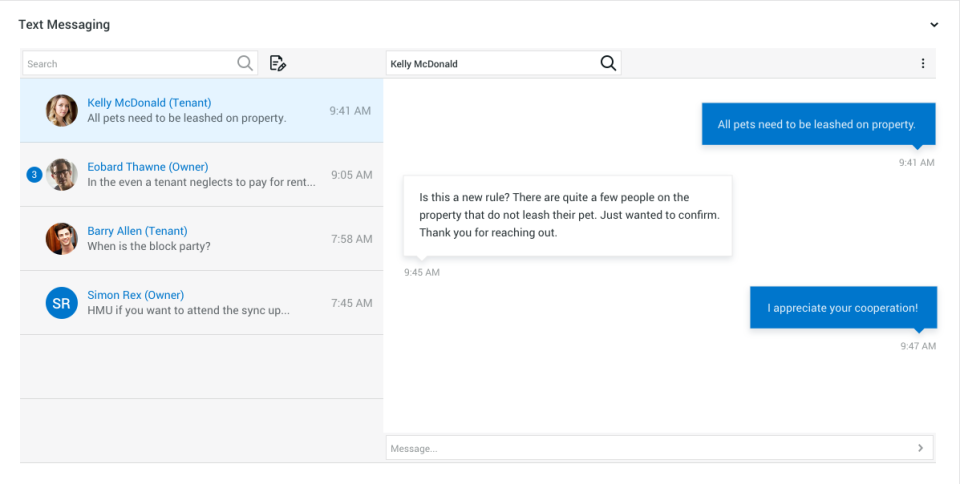
Task: Click Eobard Thawne's avatar photo
Action: pos(62,175)
